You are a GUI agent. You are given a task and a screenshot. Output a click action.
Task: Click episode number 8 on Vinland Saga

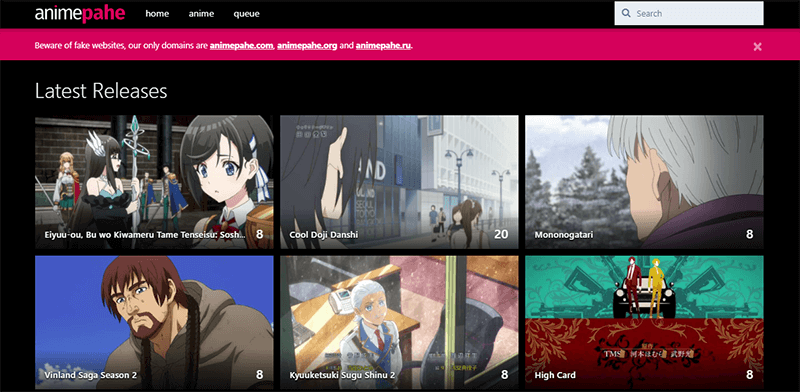click(259, 375)
